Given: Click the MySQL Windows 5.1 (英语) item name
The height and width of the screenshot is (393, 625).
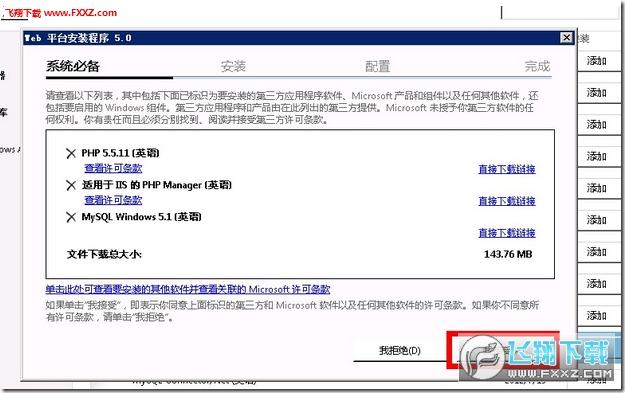Looking at the screenshot, I should click(x=142, y=217).
